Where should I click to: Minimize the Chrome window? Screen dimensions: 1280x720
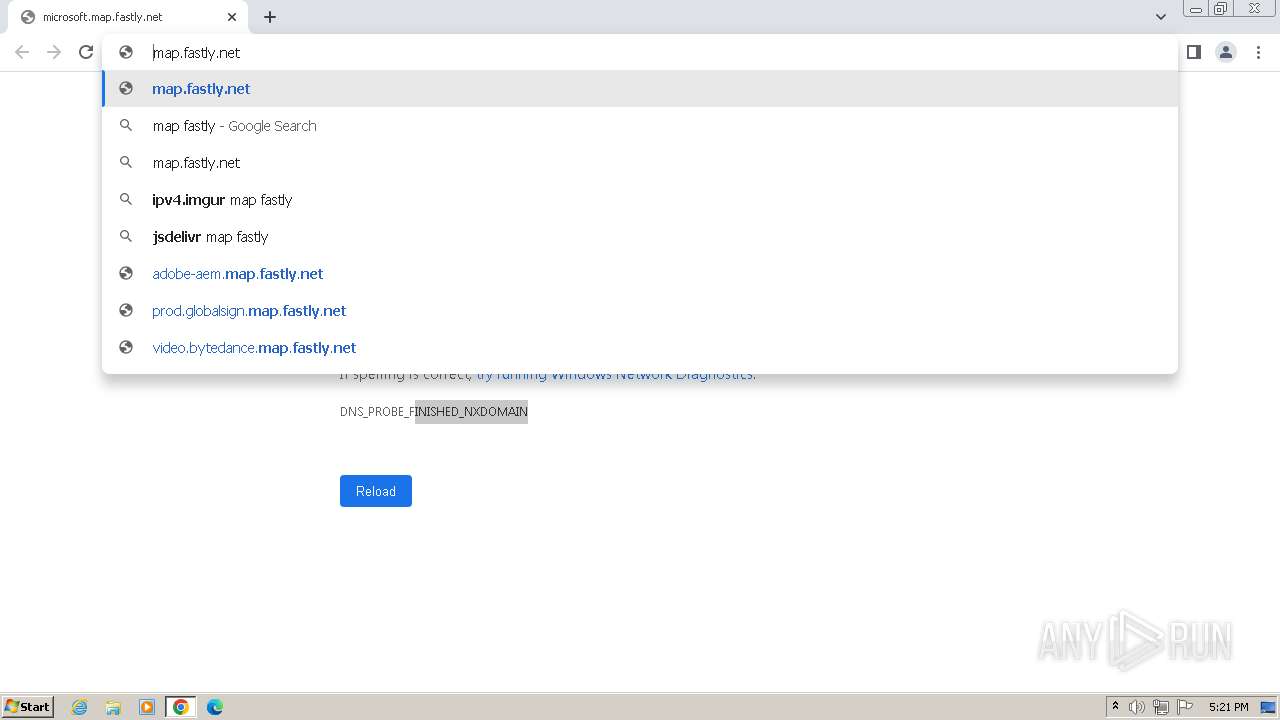click(x=1196, y=9)
